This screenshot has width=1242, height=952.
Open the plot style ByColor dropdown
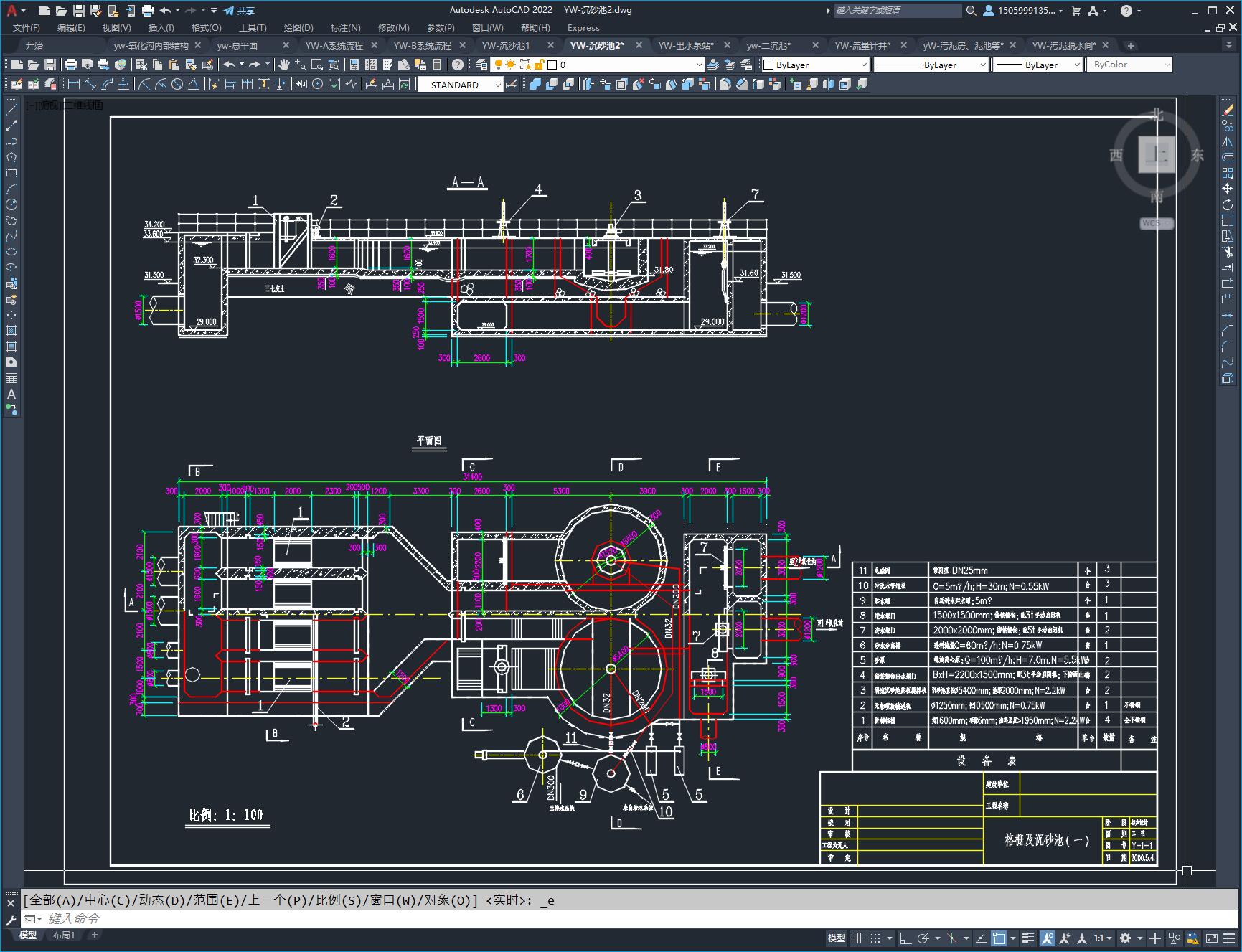(1129, 65)
